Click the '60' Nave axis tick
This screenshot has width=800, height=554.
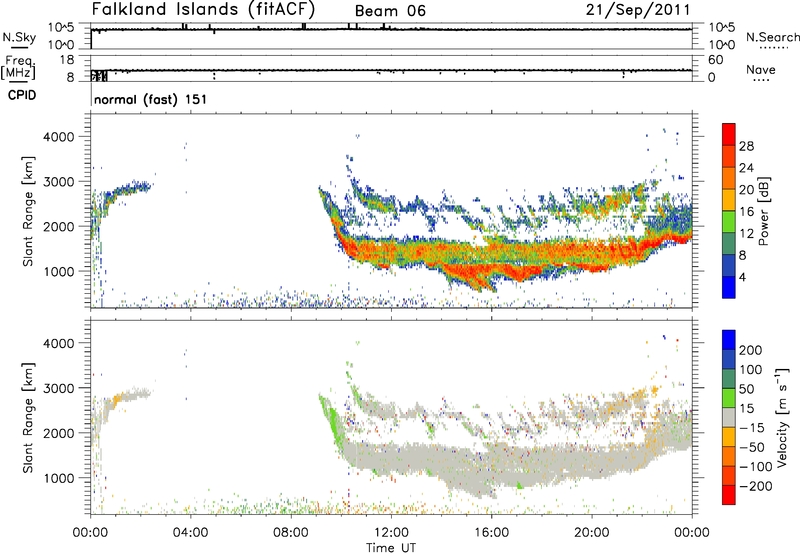tap(715, 60)
